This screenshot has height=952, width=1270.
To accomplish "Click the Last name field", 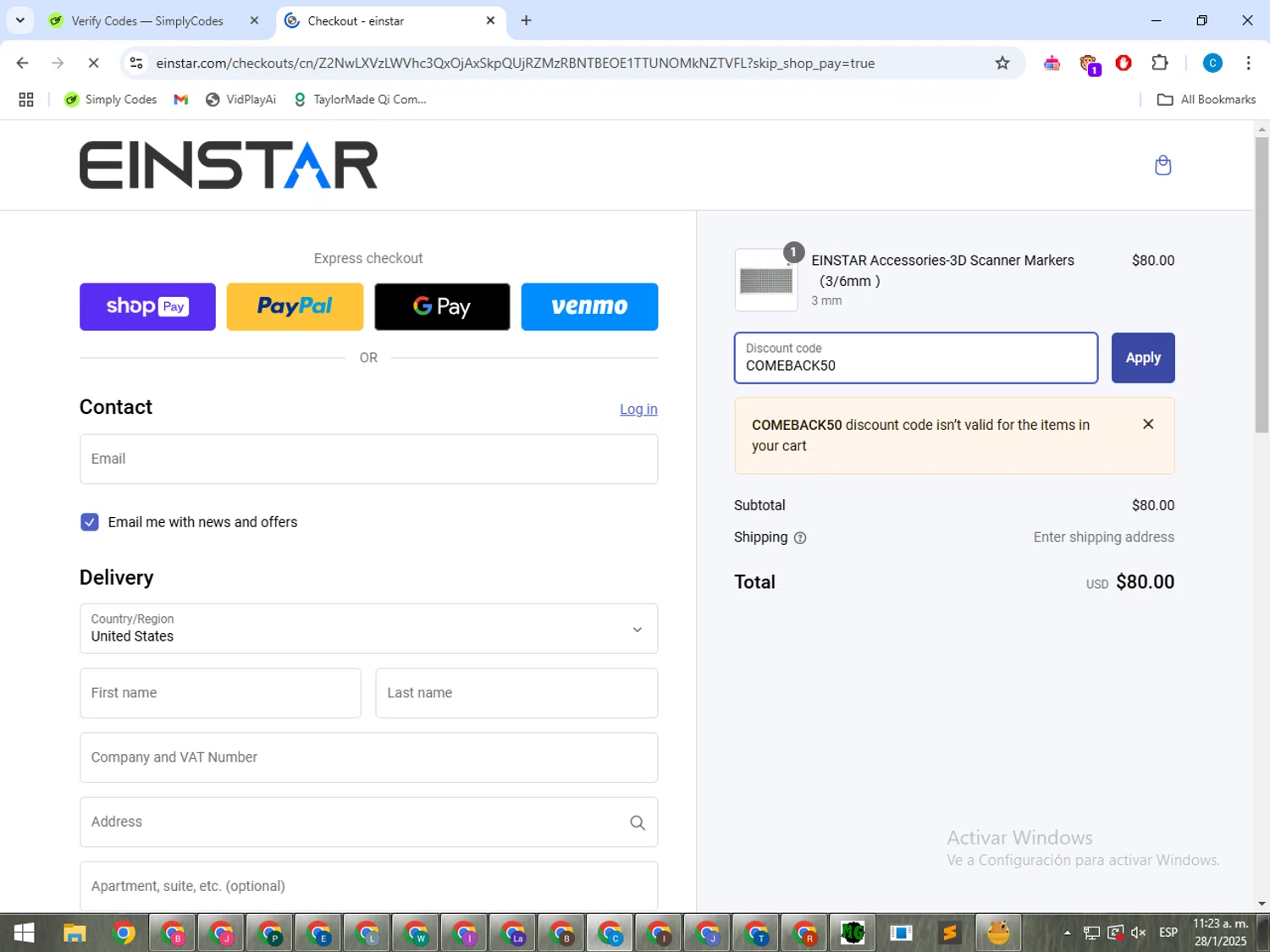I will [516, 693].
